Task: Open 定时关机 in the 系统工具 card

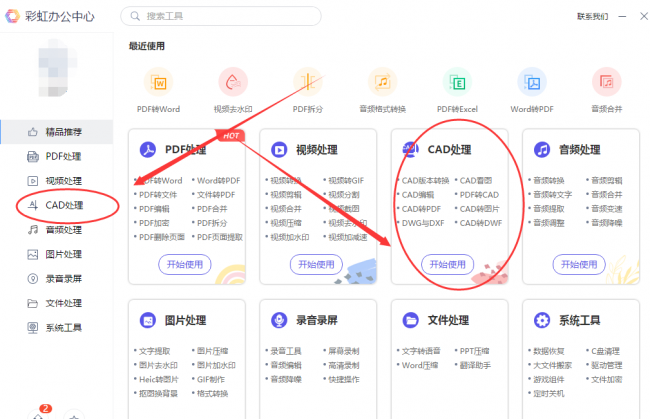Action: (549, 393)
